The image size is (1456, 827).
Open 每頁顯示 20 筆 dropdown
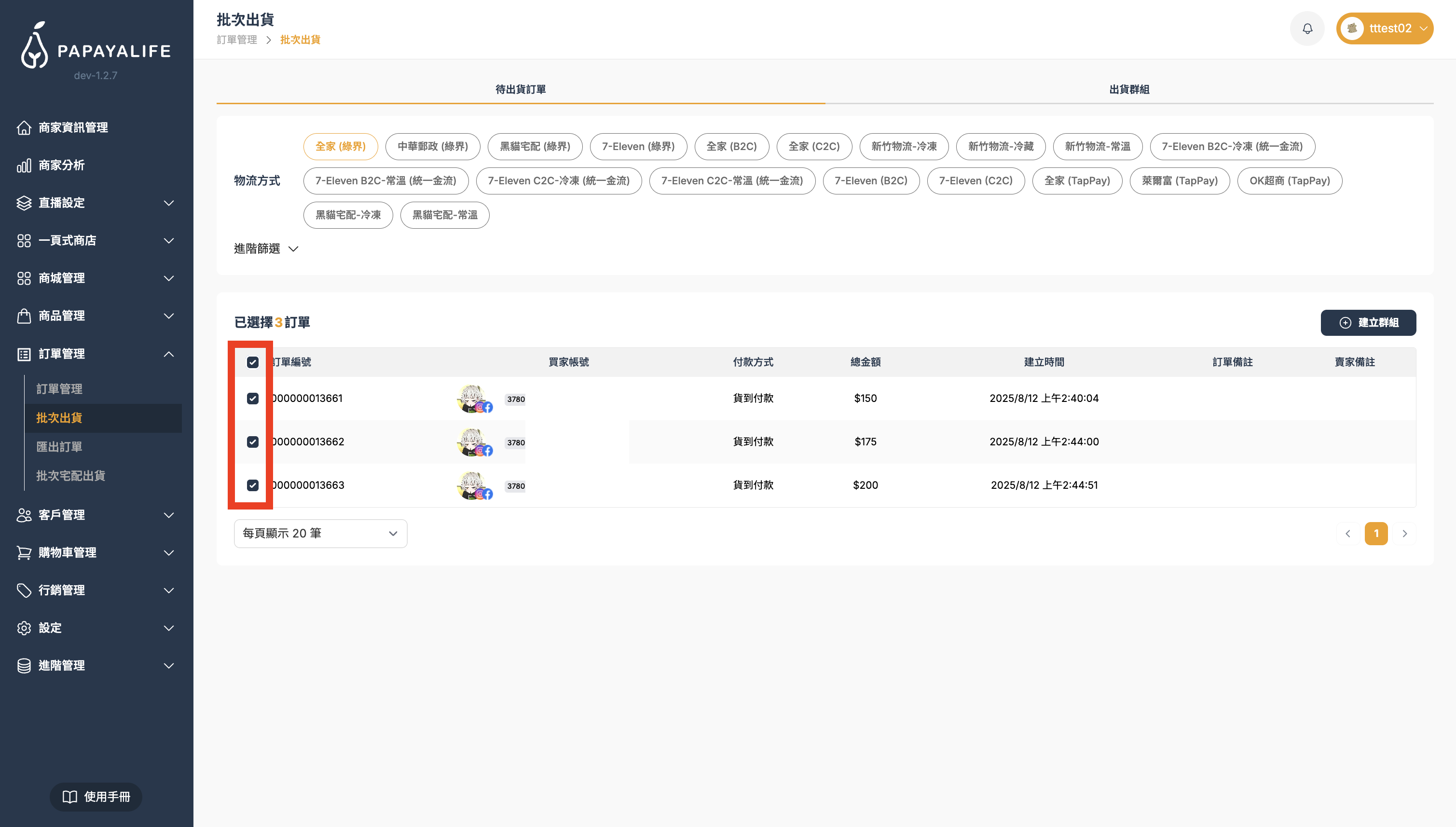coord(320,533)
